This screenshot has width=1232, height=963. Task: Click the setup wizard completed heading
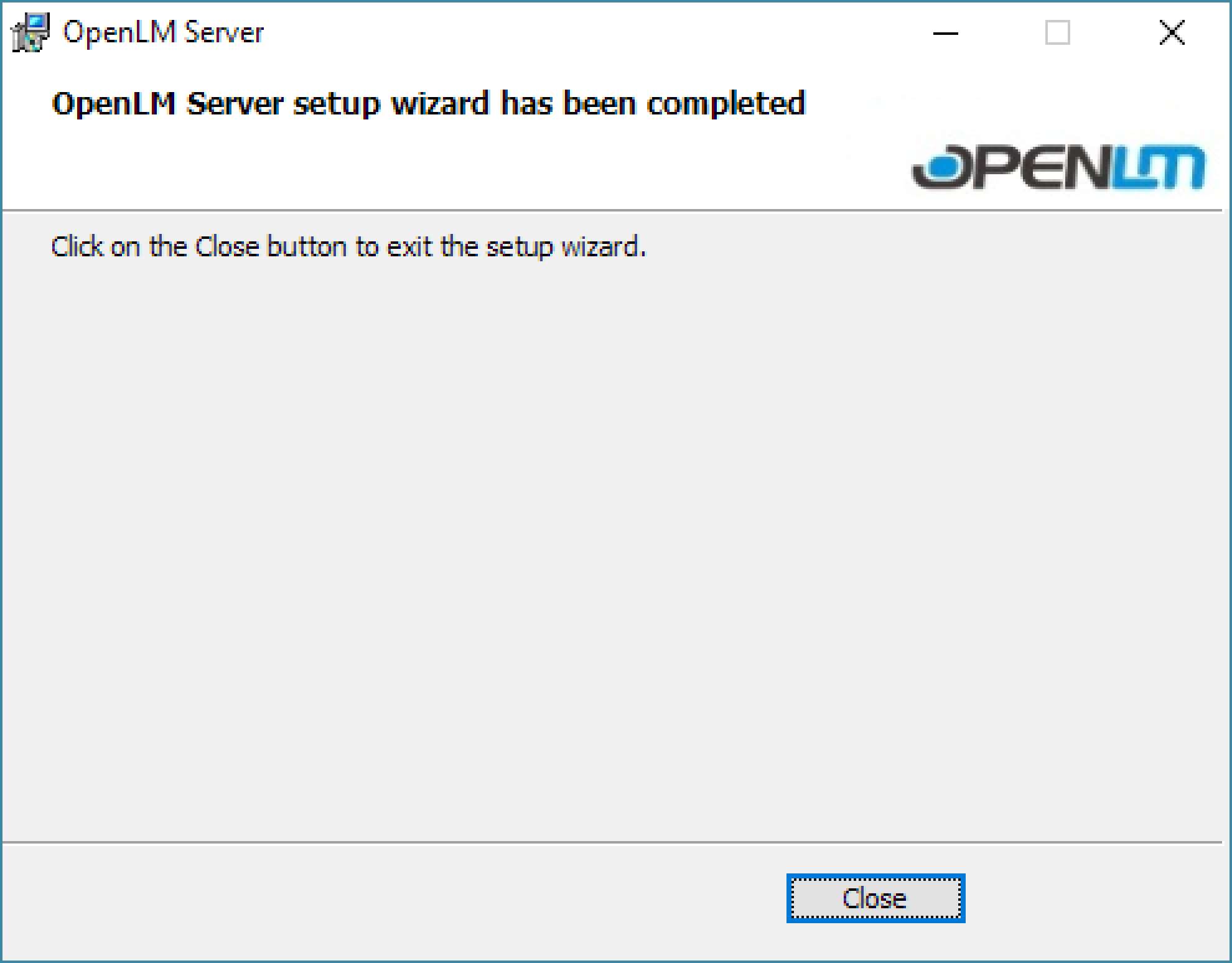point(428,103)
